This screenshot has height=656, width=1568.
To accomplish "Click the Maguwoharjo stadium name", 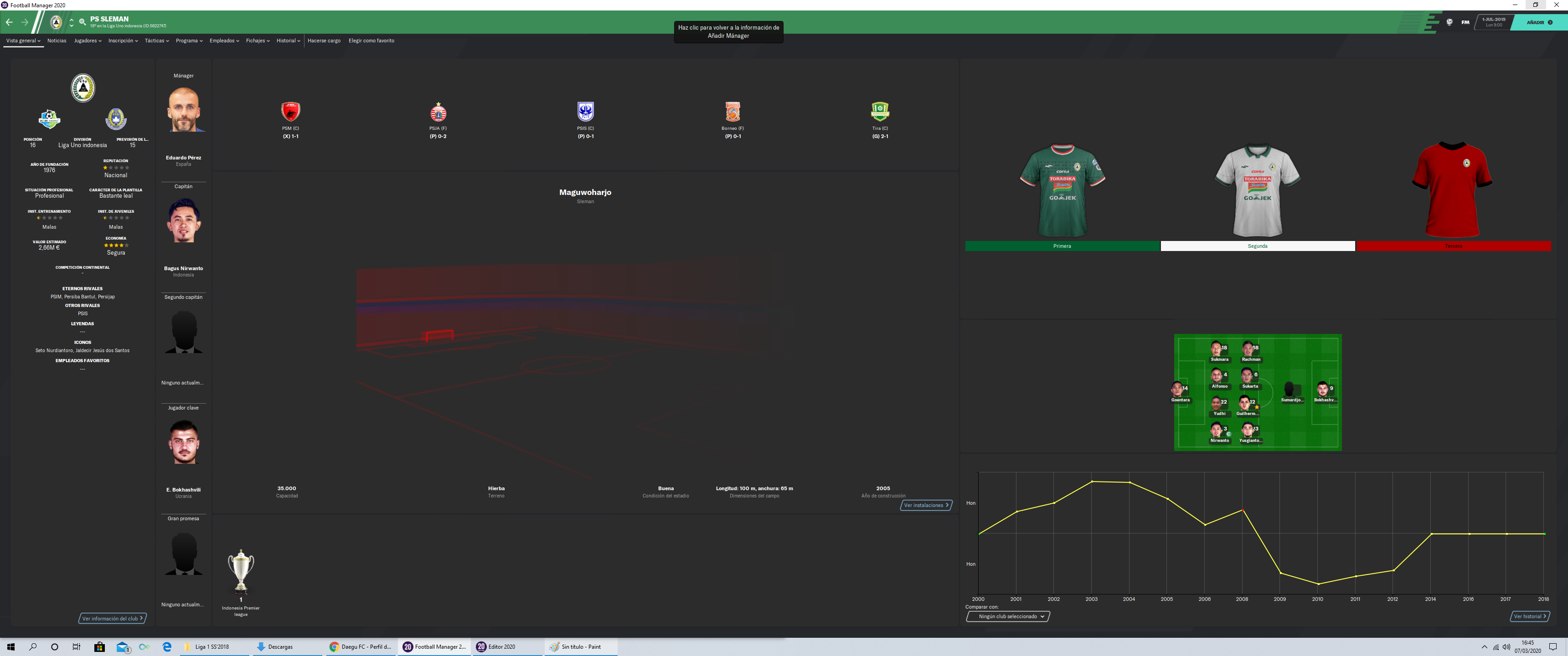I will click(585, 192).
